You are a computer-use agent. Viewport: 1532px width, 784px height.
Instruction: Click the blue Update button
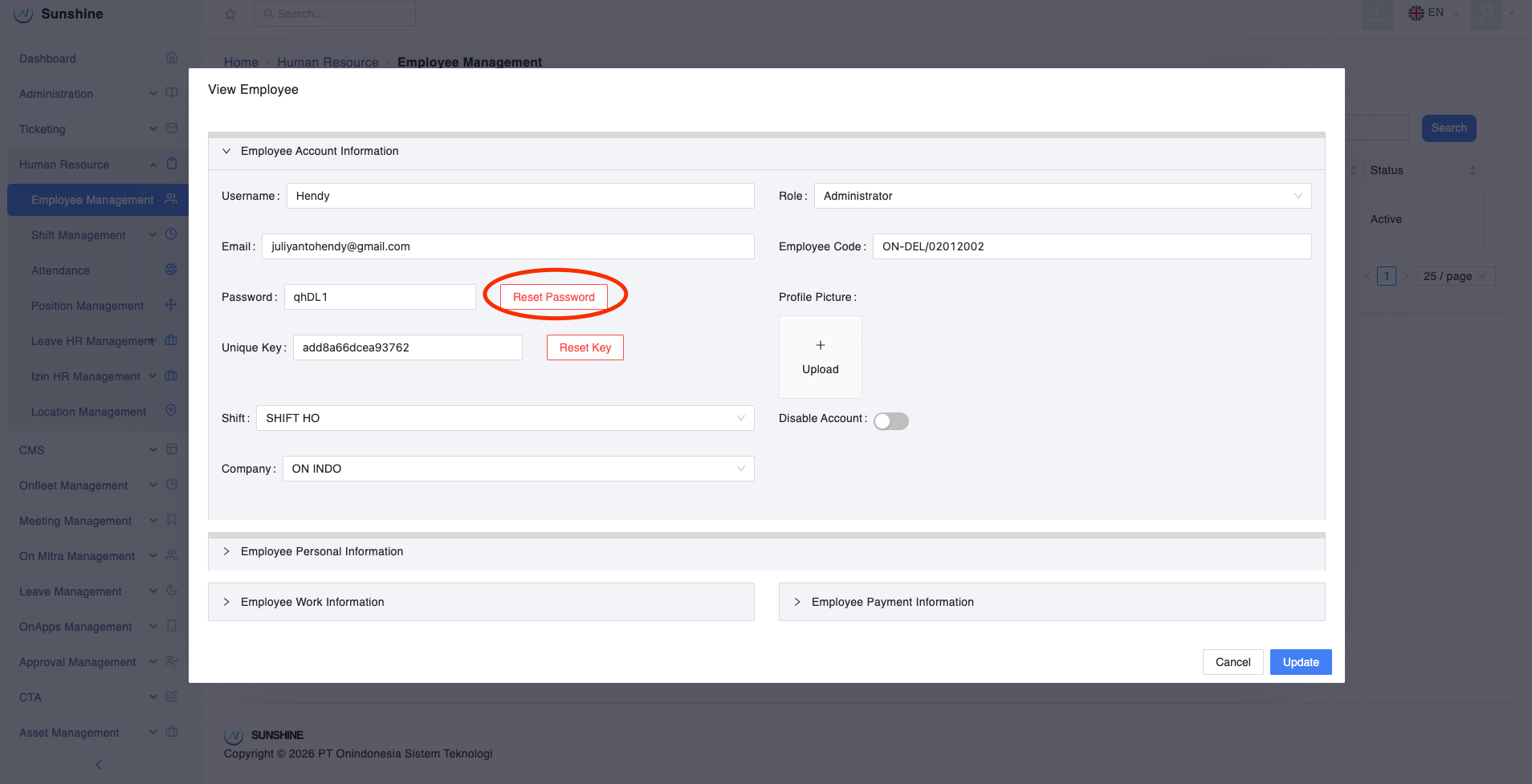click(x=1300, y=662)
